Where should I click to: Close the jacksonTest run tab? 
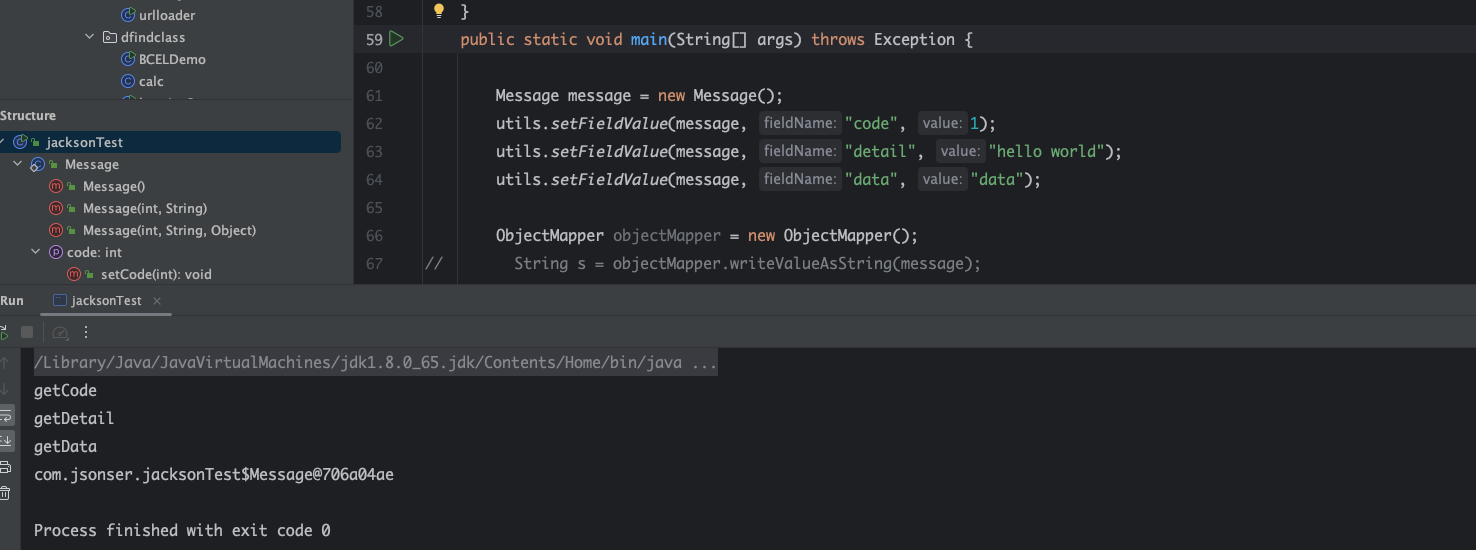[157, 300]
